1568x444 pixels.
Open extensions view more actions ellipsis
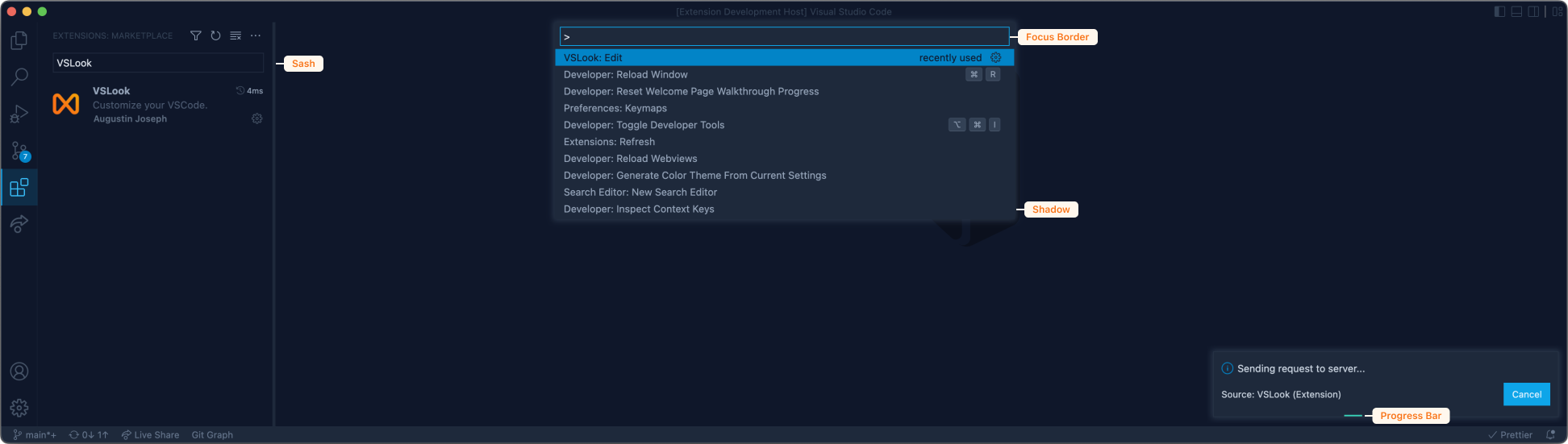coord(256,35)
